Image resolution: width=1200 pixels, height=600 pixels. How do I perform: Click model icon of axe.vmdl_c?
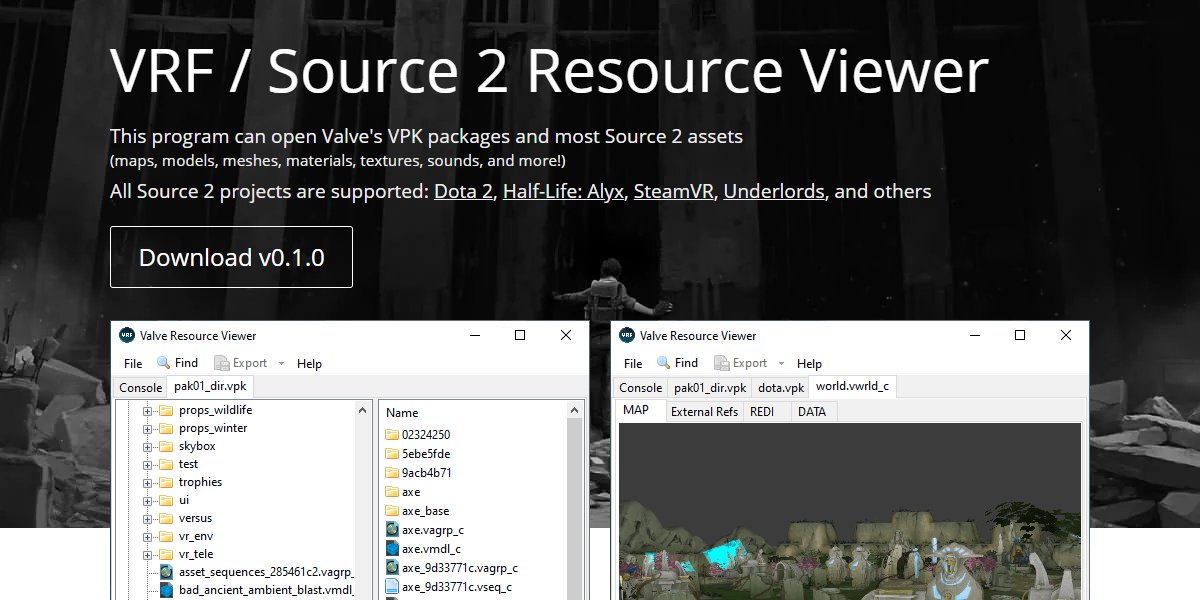(392, 549)
